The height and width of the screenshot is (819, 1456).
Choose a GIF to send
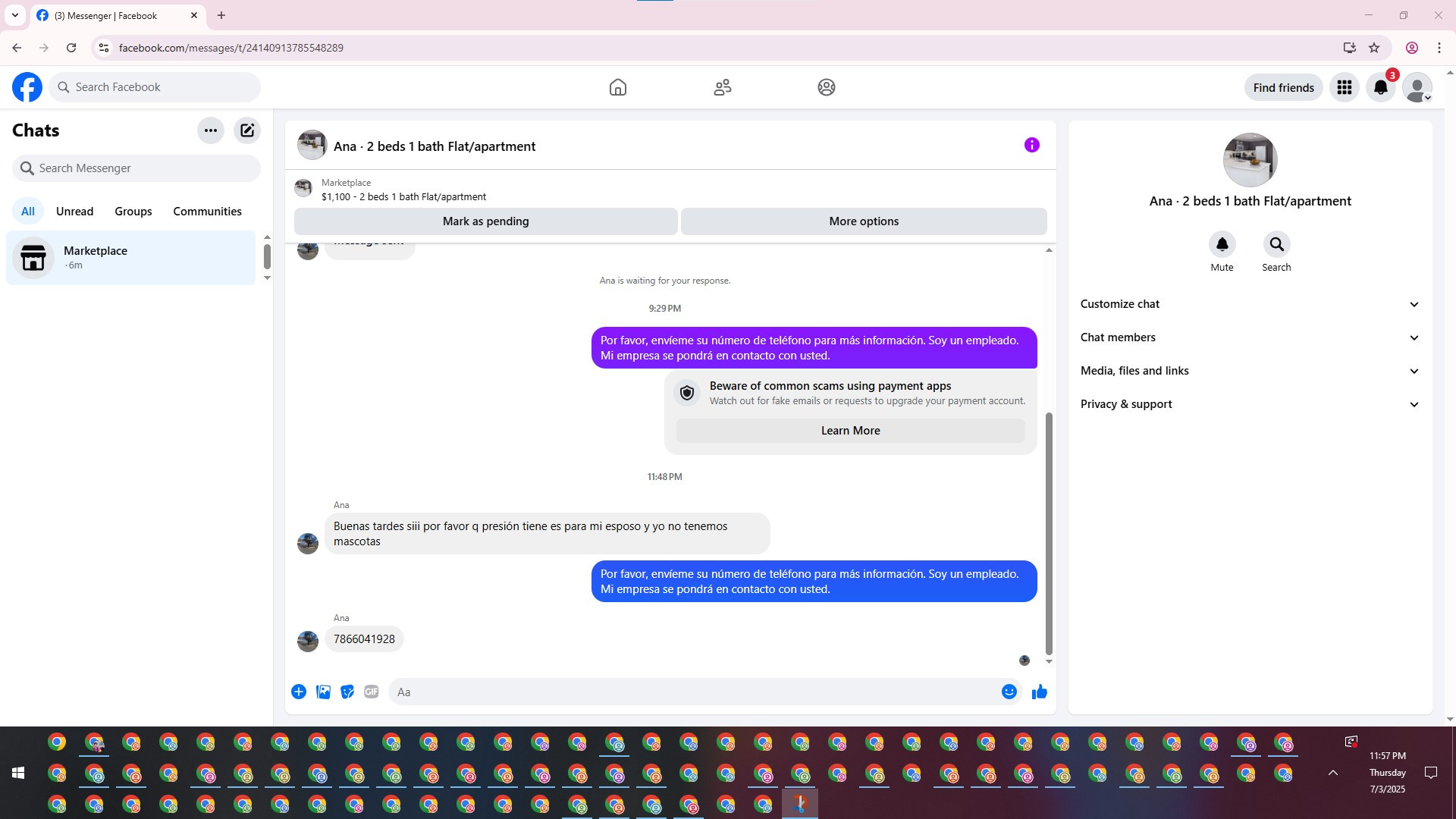click(x=371, y=692)
